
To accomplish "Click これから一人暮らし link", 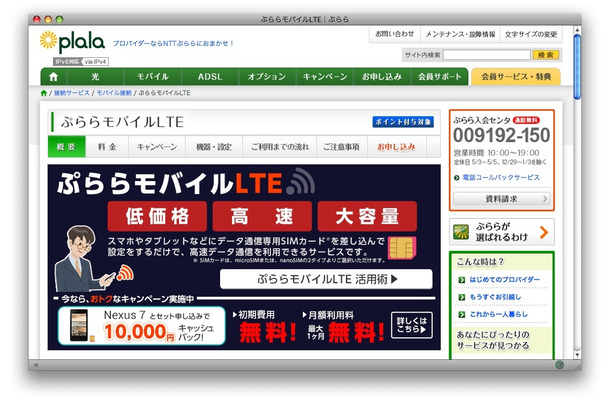I will click(x=499, y=314).
